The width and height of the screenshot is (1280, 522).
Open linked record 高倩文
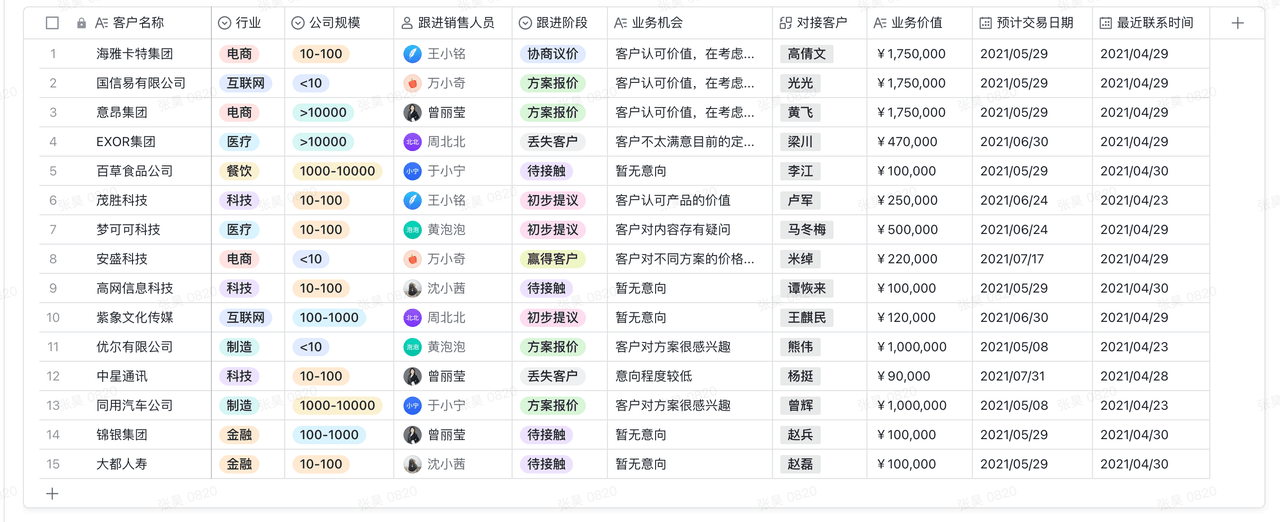tap(807, 54)
